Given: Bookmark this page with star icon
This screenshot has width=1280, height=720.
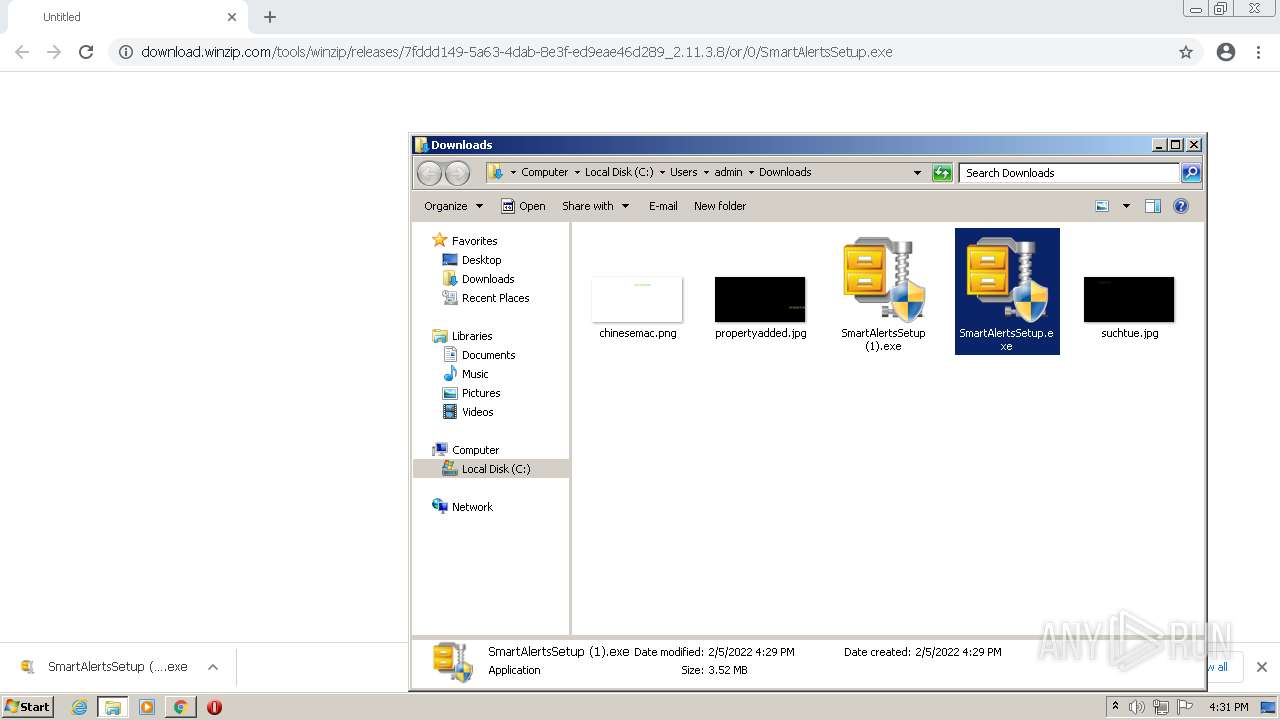Looking at the screenshot, I should click(1186, 52).
